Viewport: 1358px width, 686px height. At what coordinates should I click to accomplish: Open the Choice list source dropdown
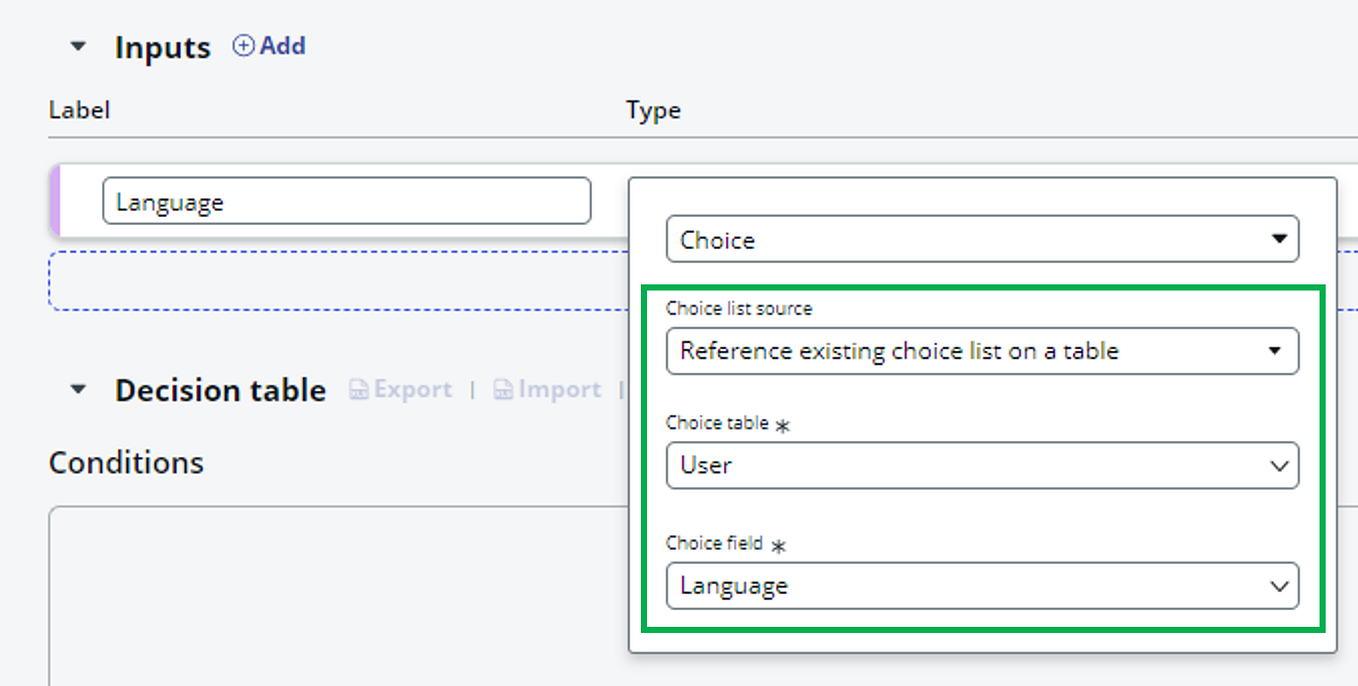tap(982, 351)
